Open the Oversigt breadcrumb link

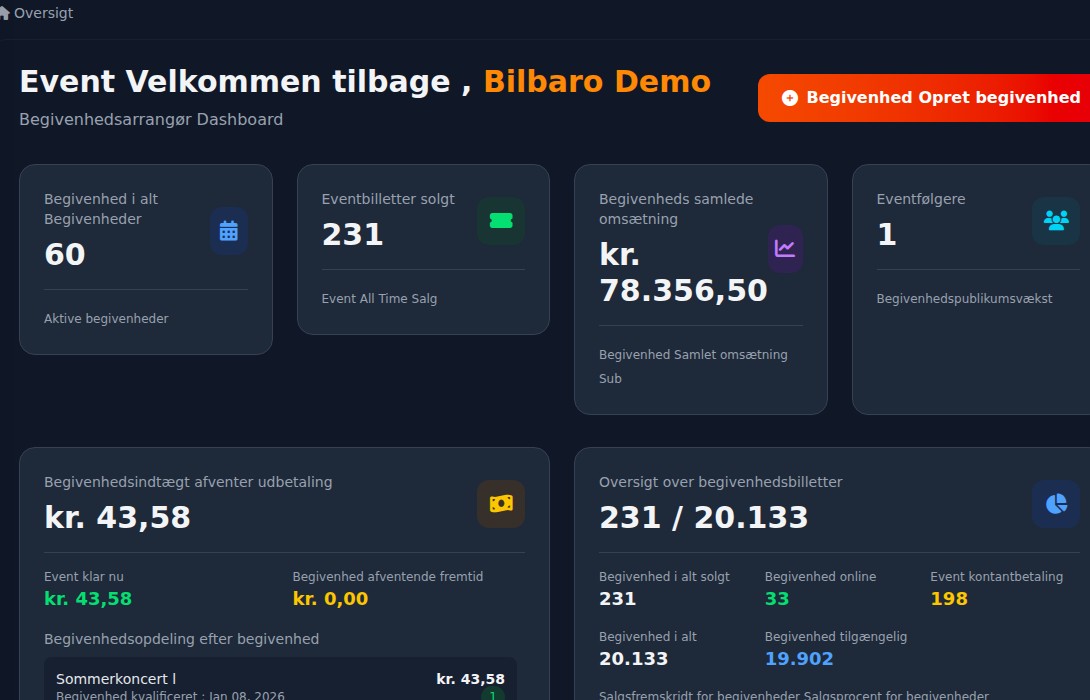(43, 13)
